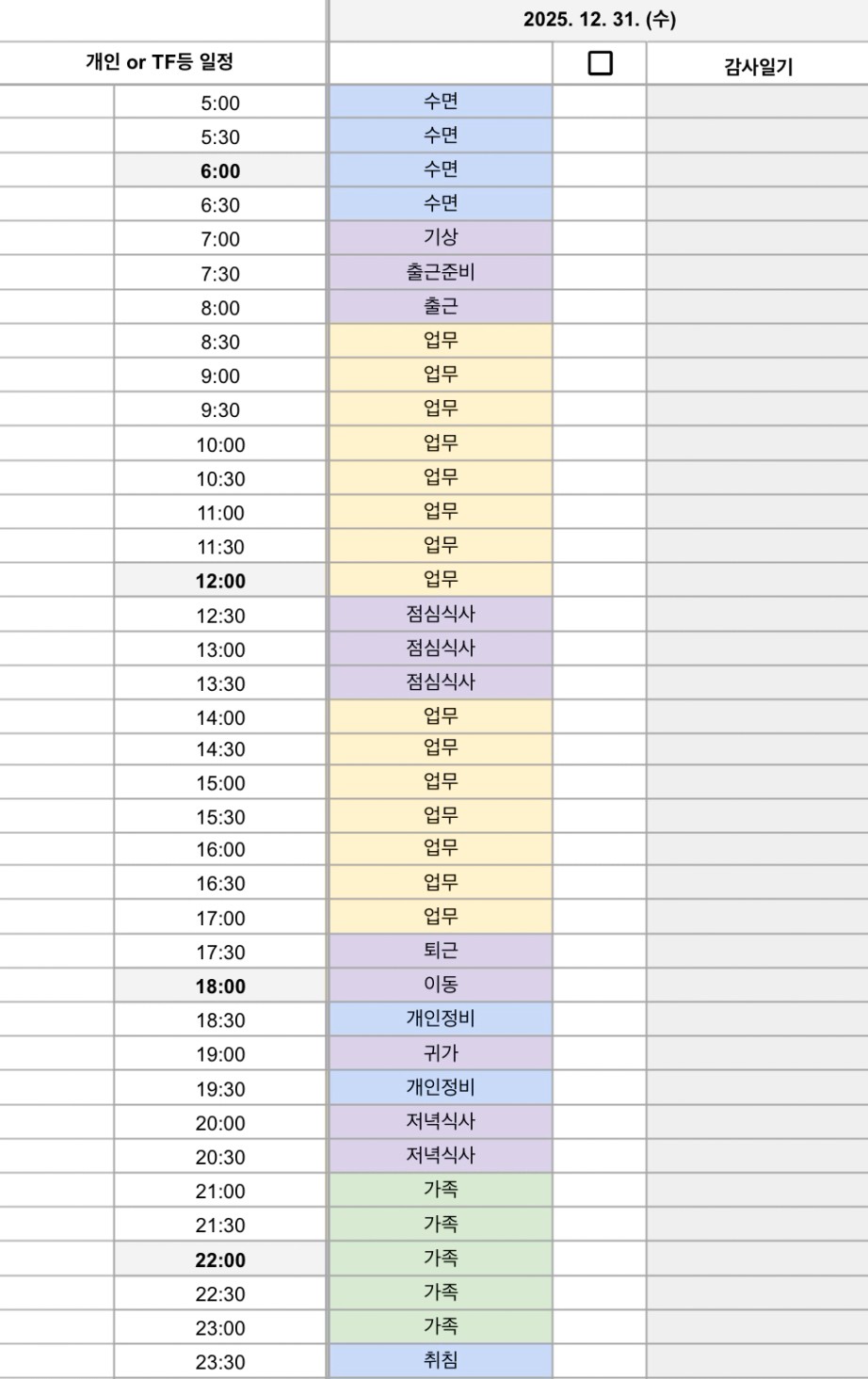Check the checkbox in the header row
This screenshot has height=1379, width=868.
pos(600,63)
